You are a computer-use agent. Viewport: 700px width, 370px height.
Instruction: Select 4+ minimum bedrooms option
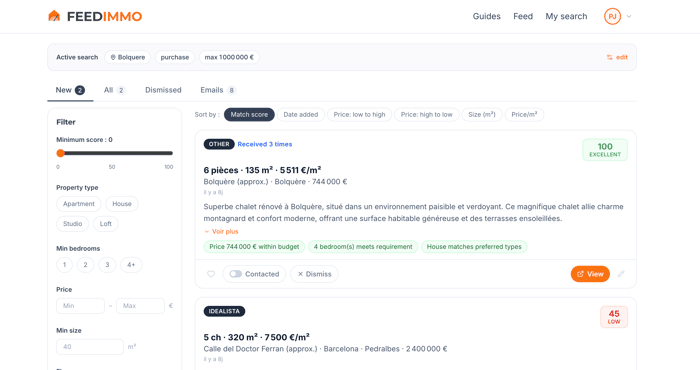(x=131, y=265)
